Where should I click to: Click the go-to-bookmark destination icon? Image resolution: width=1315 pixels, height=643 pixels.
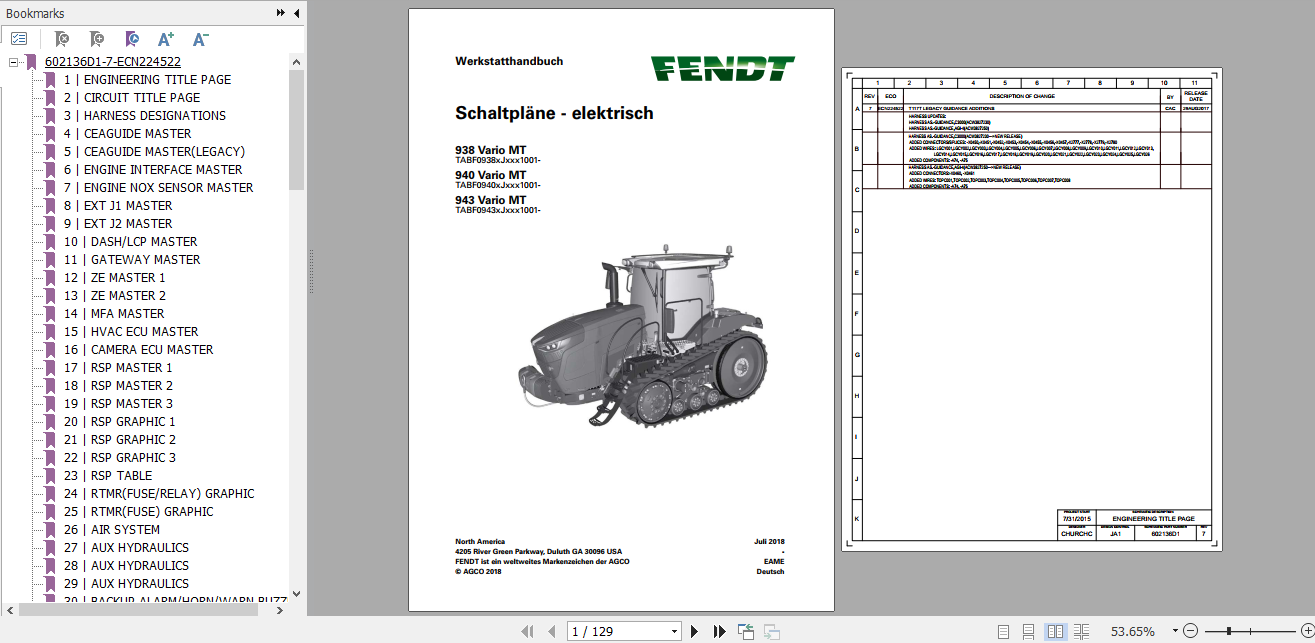(x=132, y=39)
